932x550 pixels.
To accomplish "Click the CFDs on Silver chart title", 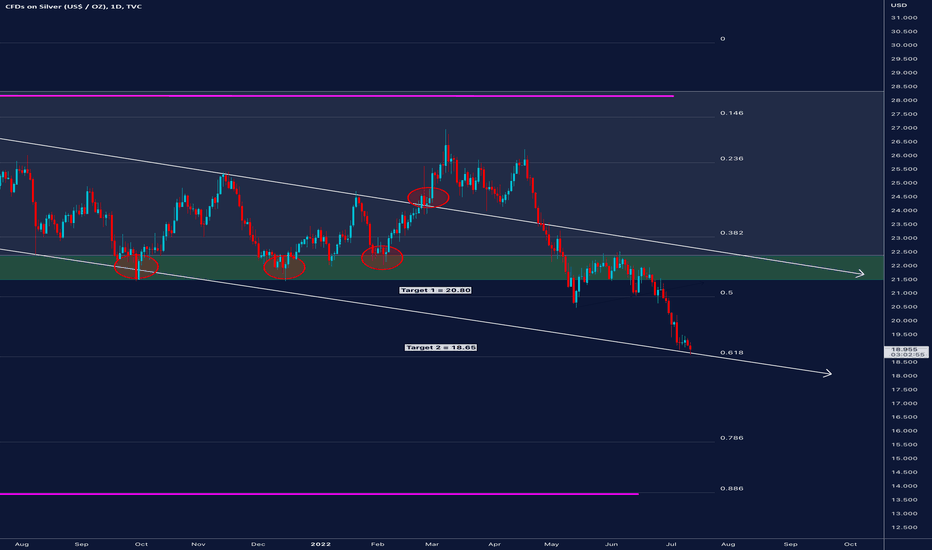I will [x=73, y=7].
